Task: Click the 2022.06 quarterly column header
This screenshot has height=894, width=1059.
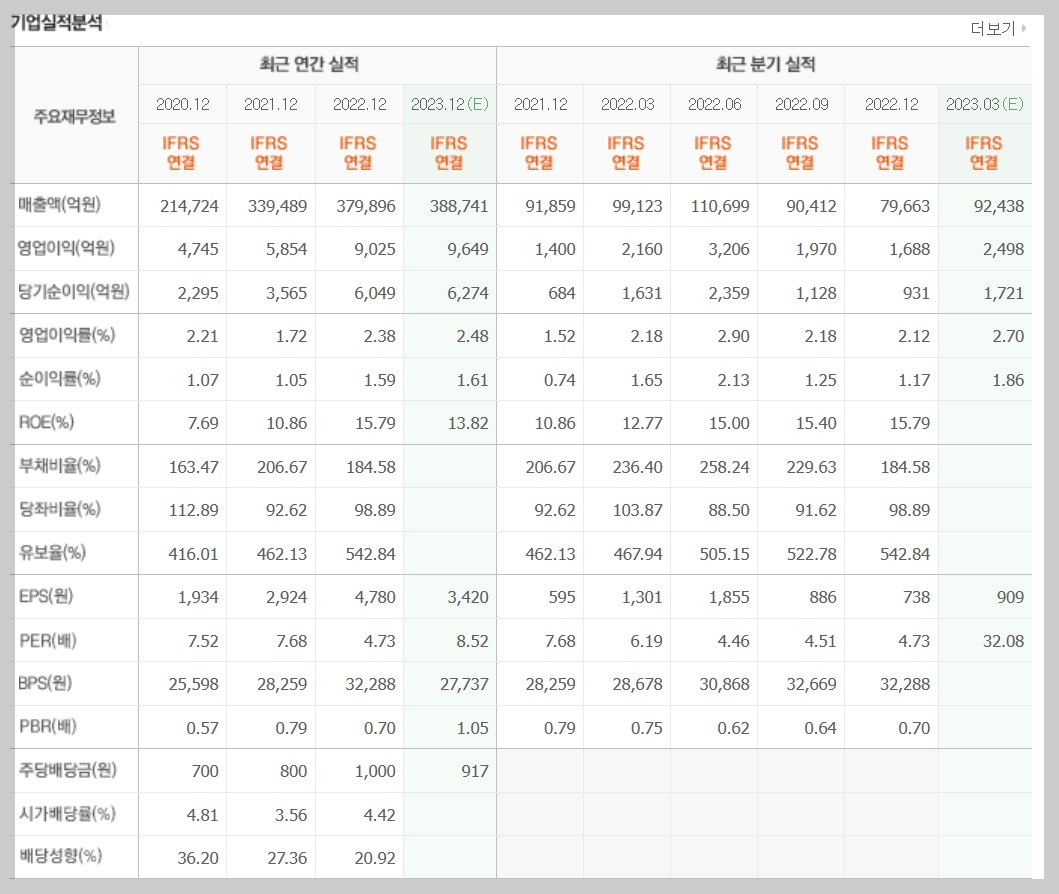Action: [x=715, y=105]
